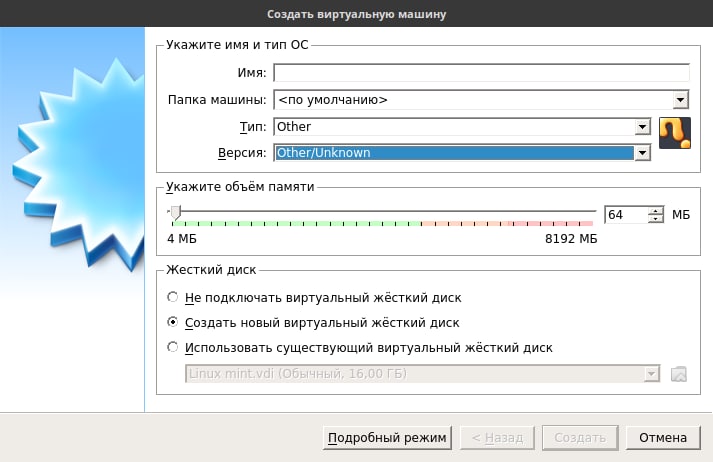Open the Linux mint.vdi disk dropdown
The image size is (713, 462).
[x=422, y=374]
